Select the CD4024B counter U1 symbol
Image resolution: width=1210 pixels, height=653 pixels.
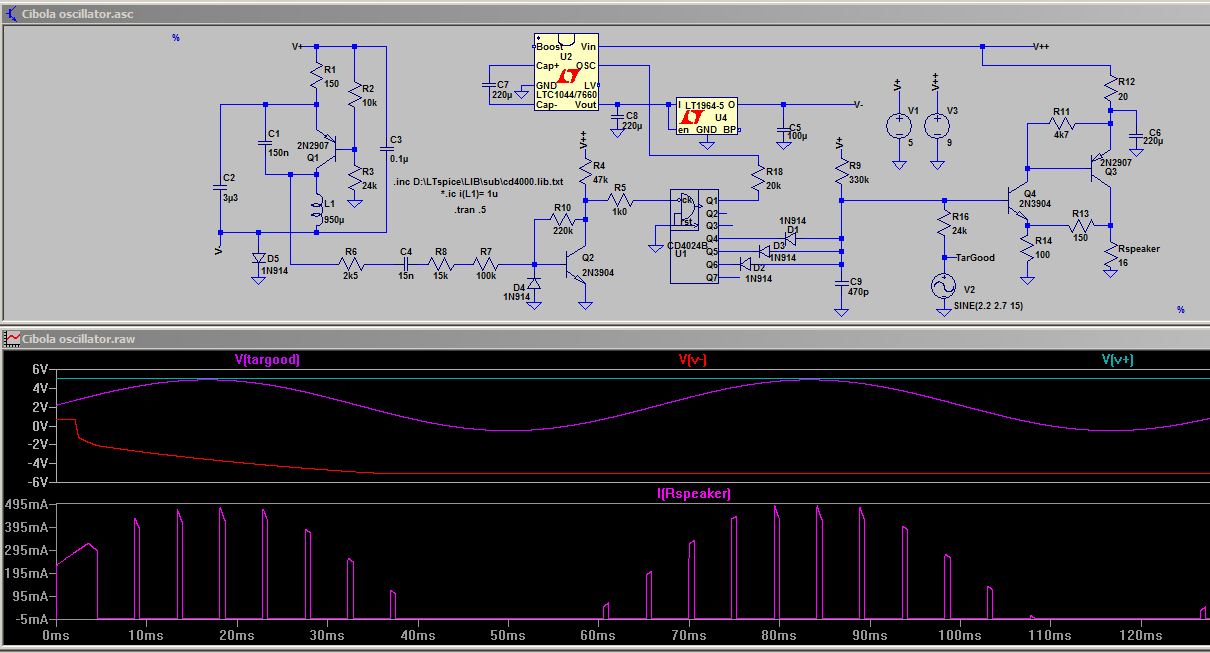[693, 235]
